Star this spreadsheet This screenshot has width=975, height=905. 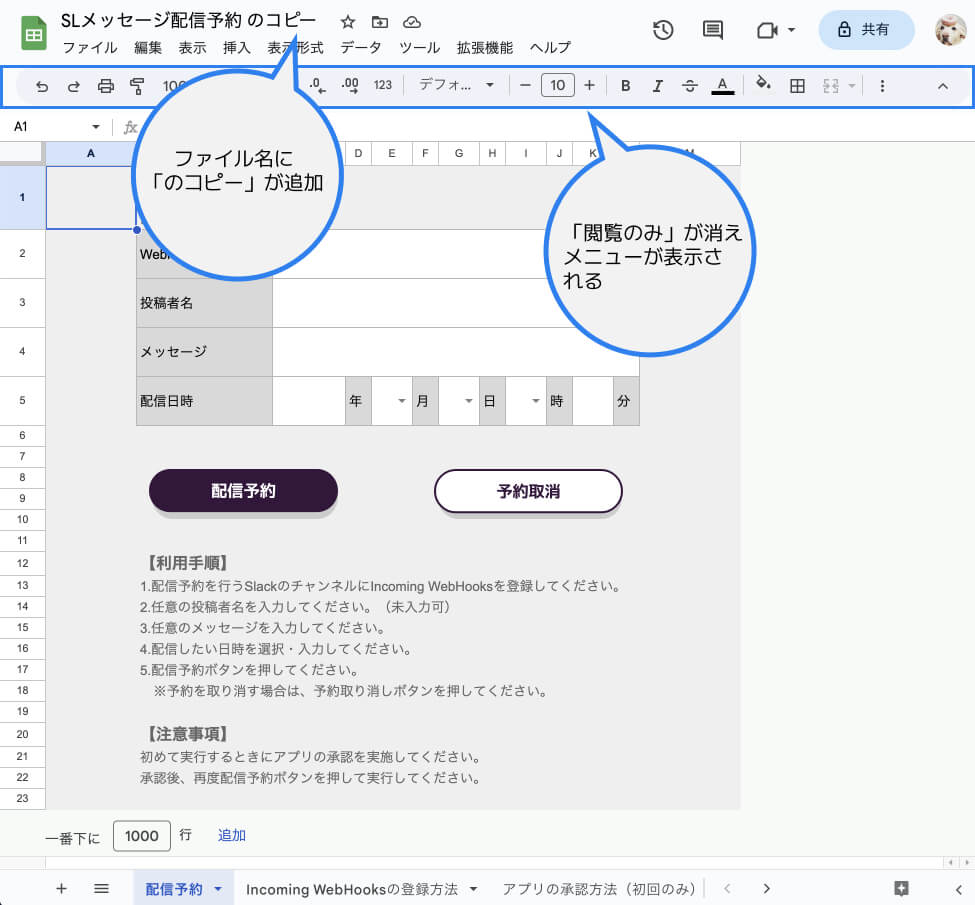[348, 22]
